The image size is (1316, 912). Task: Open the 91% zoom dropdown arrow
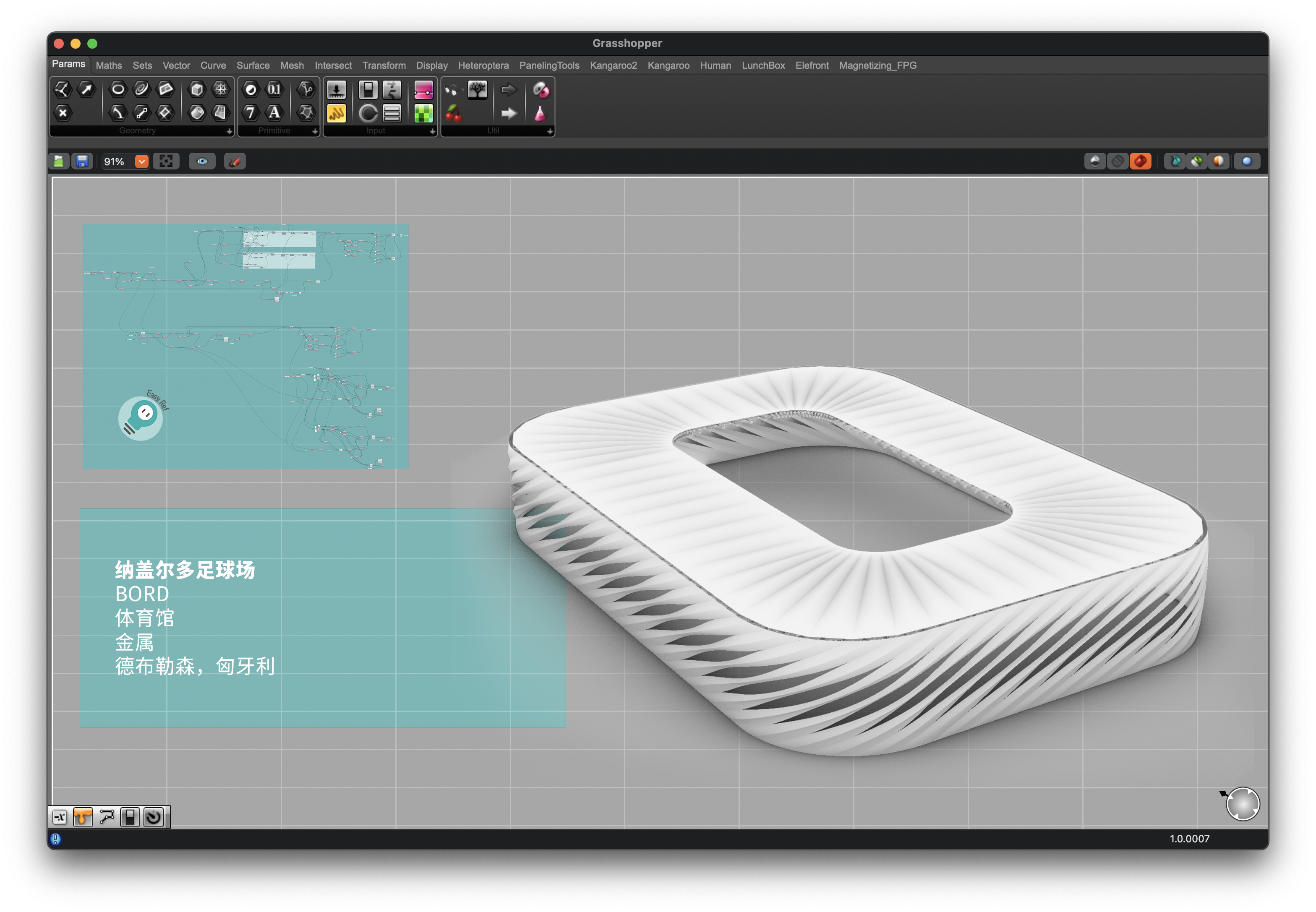142,162
